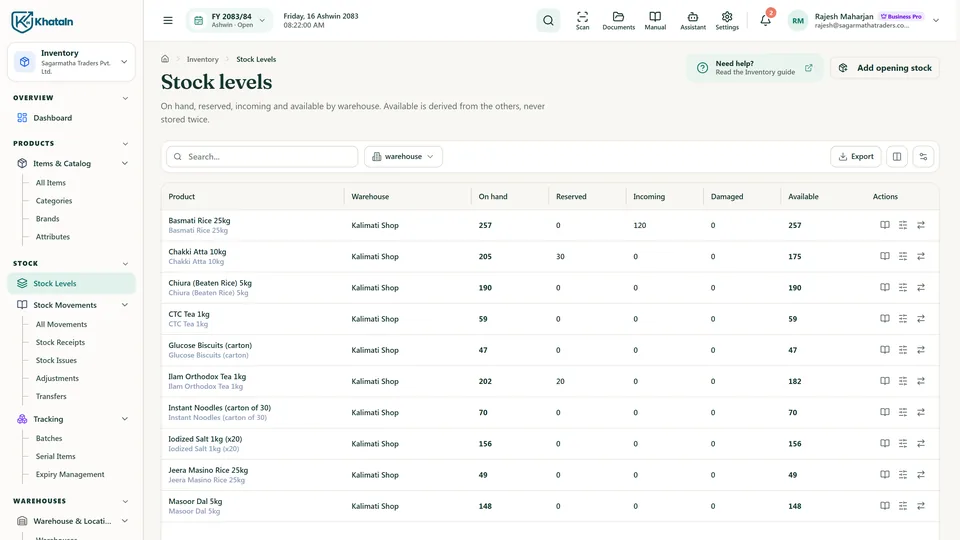Image resolution: width=960 pixels, height=540 pixels.
Task: Focus the stock Search field
Action: point(262,157)
